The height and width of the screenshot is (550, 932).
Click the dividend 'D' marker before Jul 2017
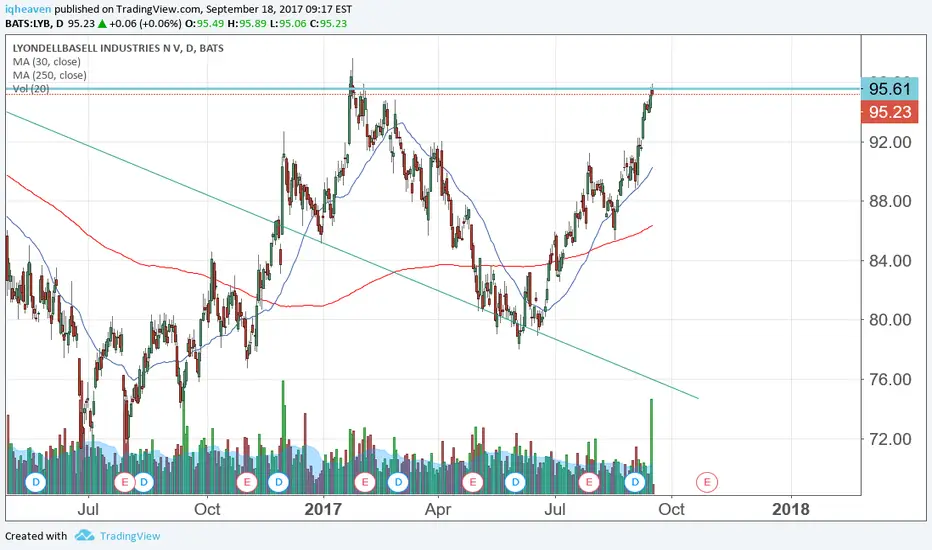(515, 482)
